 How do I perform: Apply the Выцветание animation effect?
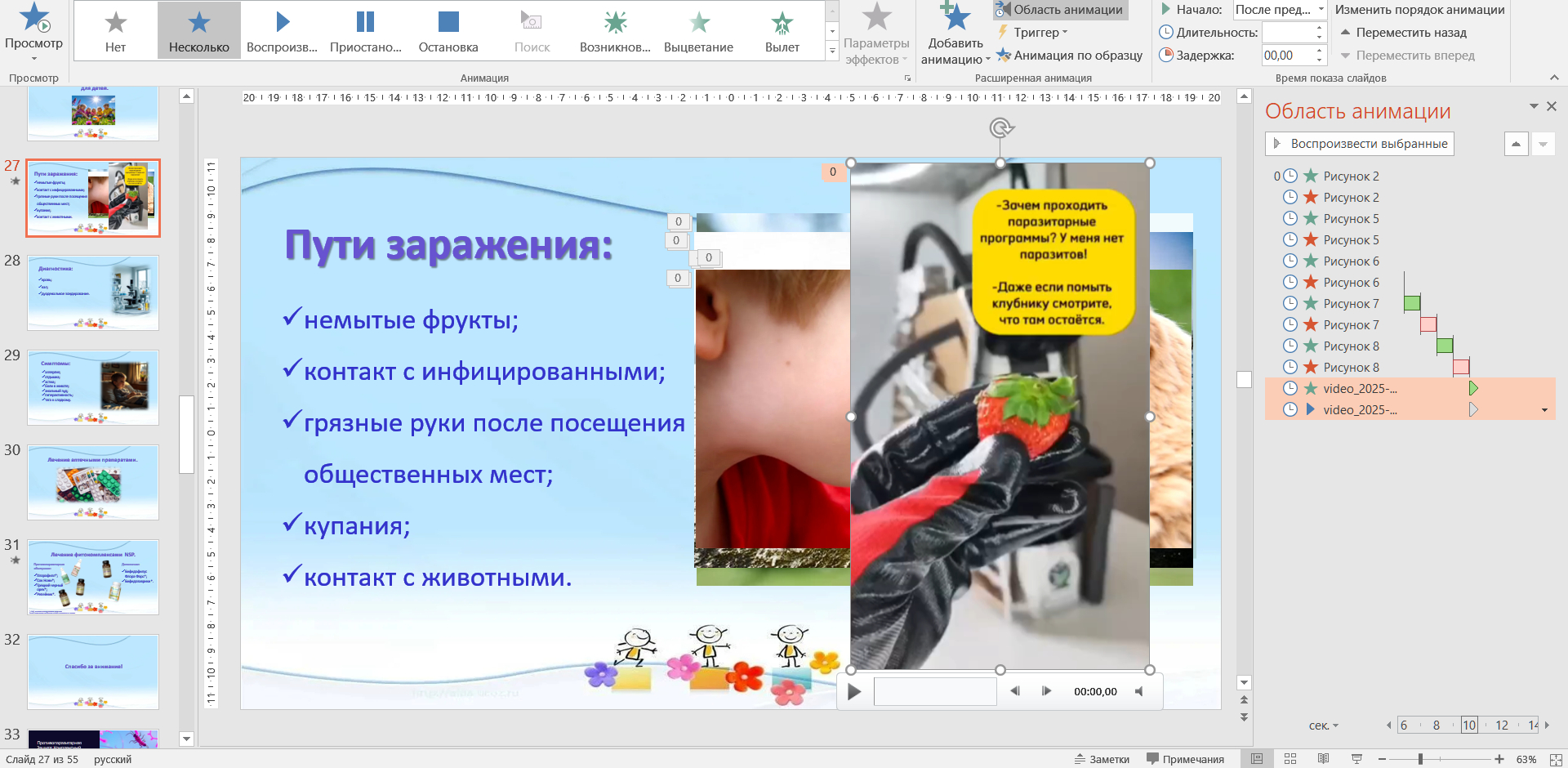pos(698,29)
